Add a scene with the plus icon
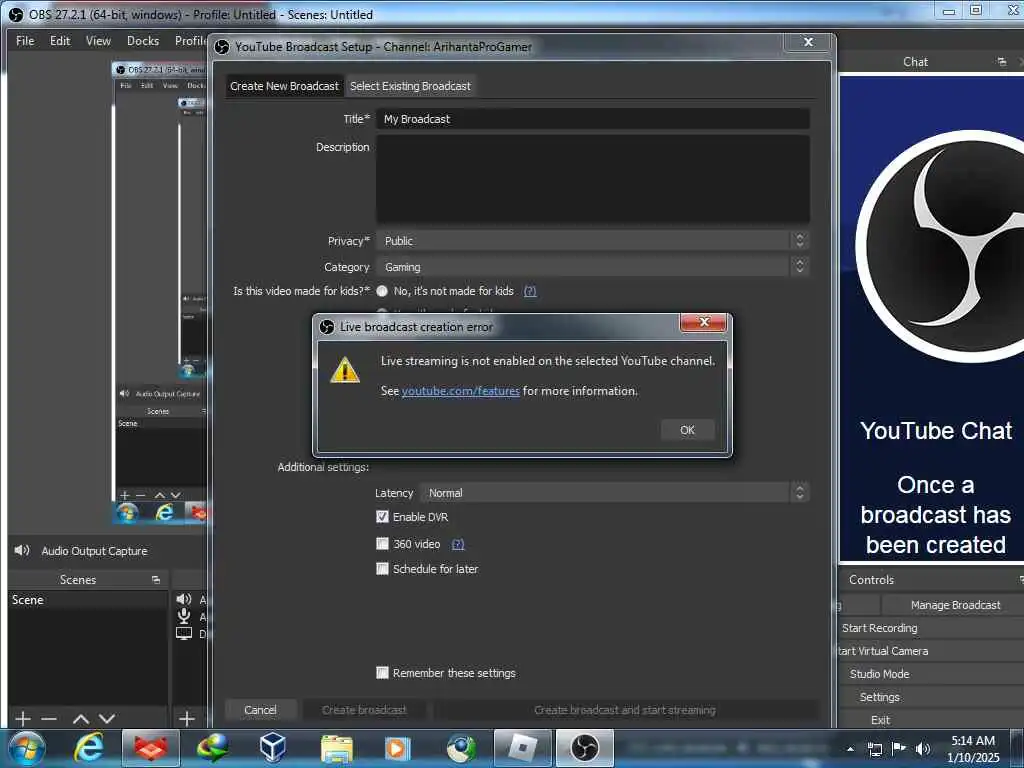 23,719
